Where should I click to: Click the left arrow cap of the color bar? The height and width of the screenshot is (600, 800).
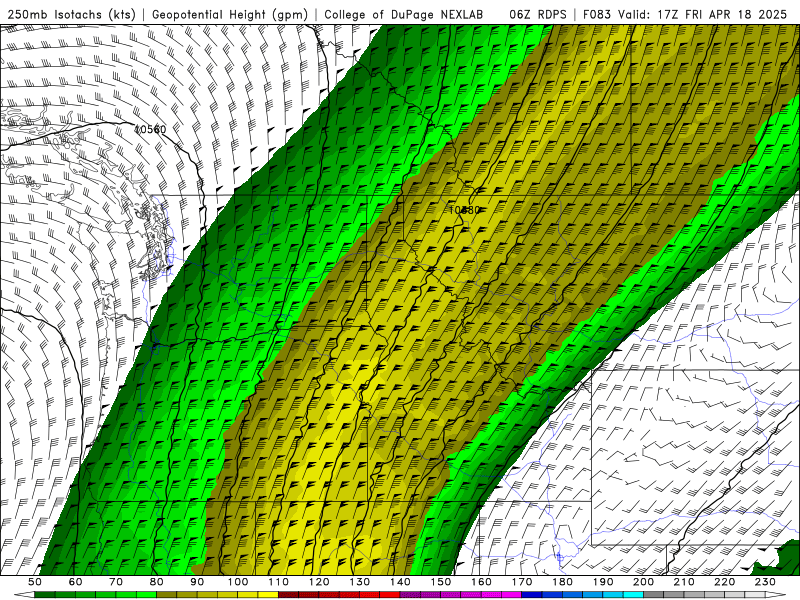[x=24, y=595]
